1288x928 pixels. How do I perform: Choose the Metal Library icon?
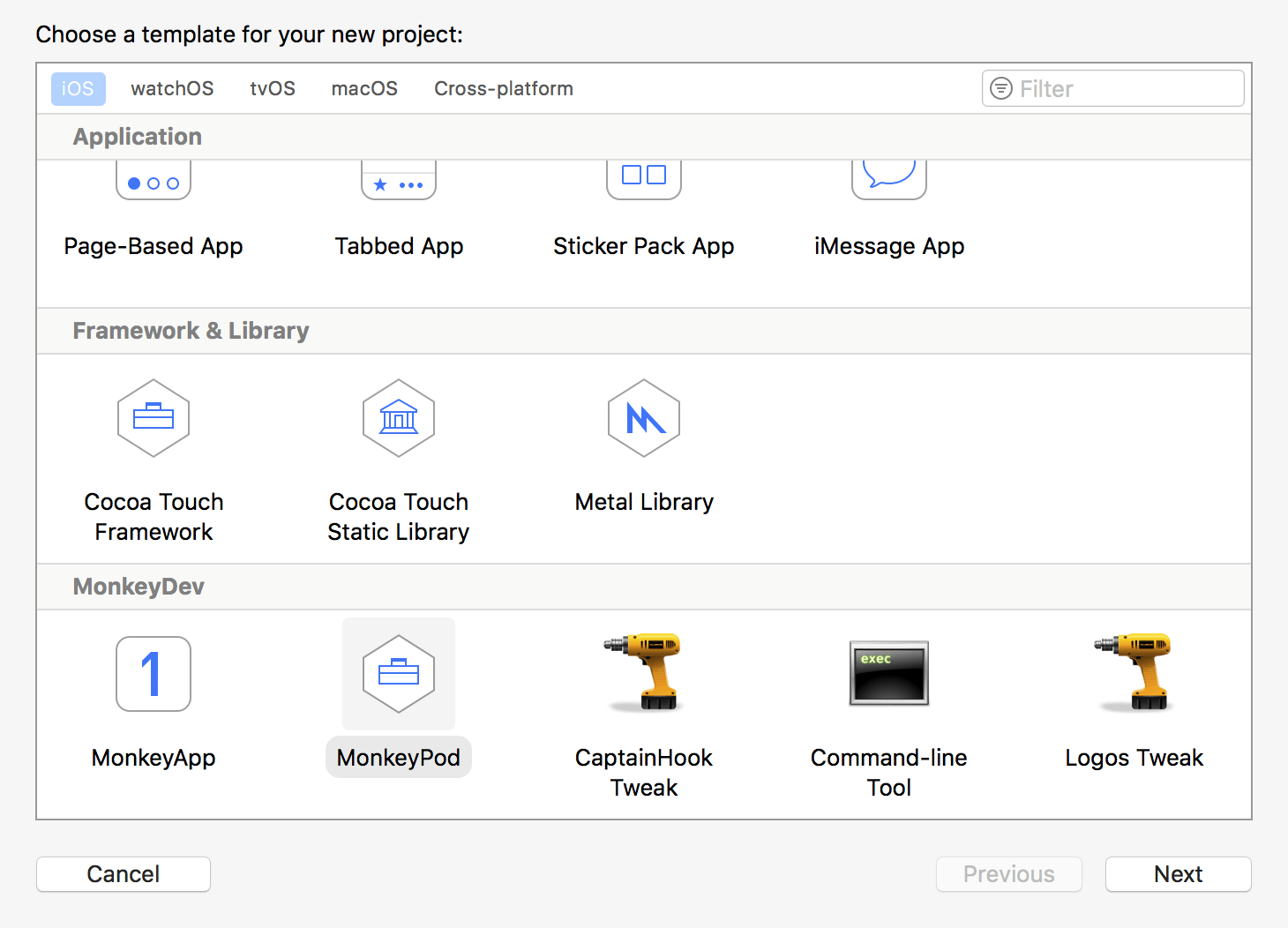[x=644, y=418]
